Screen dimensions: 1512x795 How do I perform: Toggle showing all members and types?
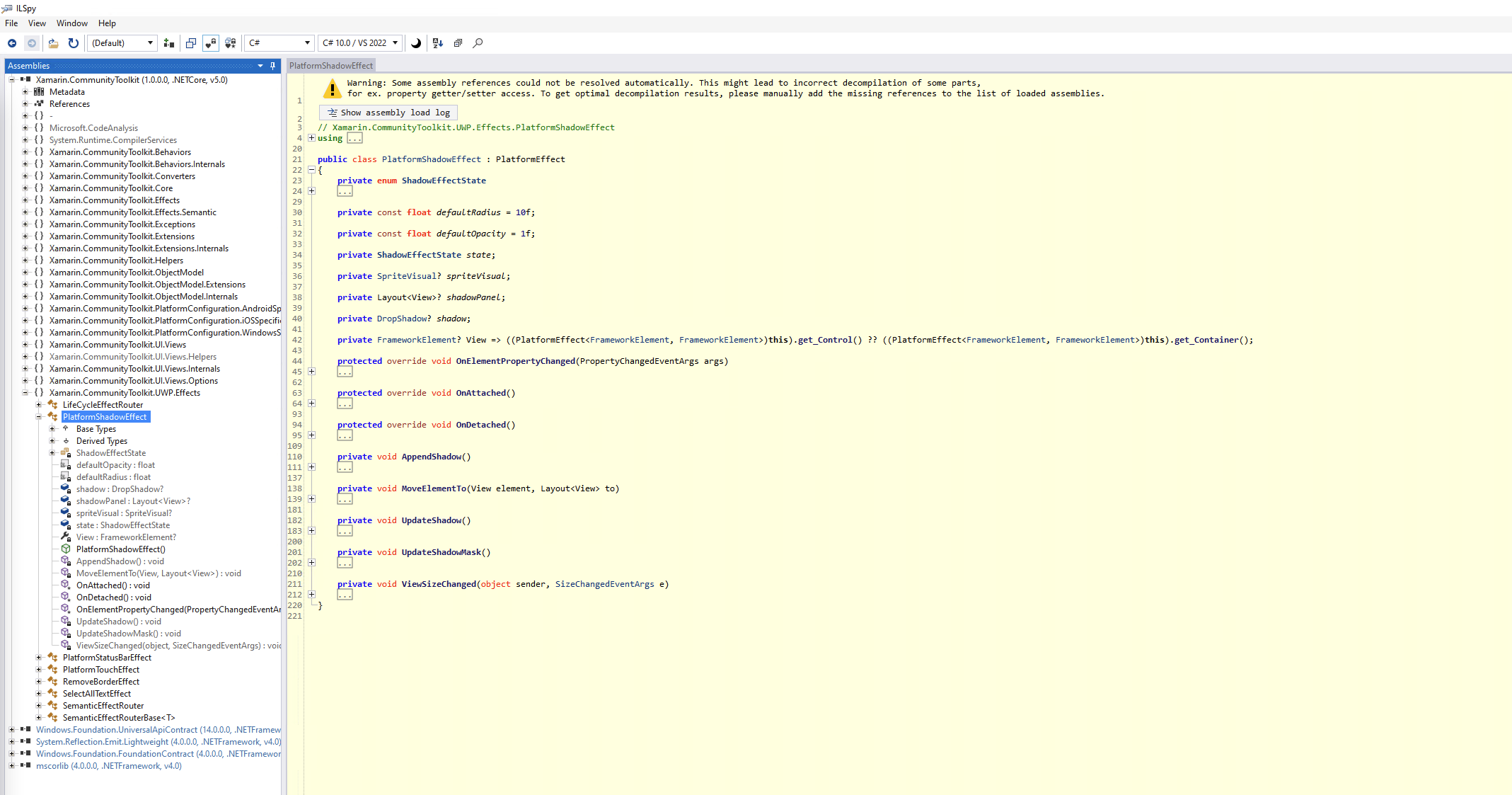(231, 43)
